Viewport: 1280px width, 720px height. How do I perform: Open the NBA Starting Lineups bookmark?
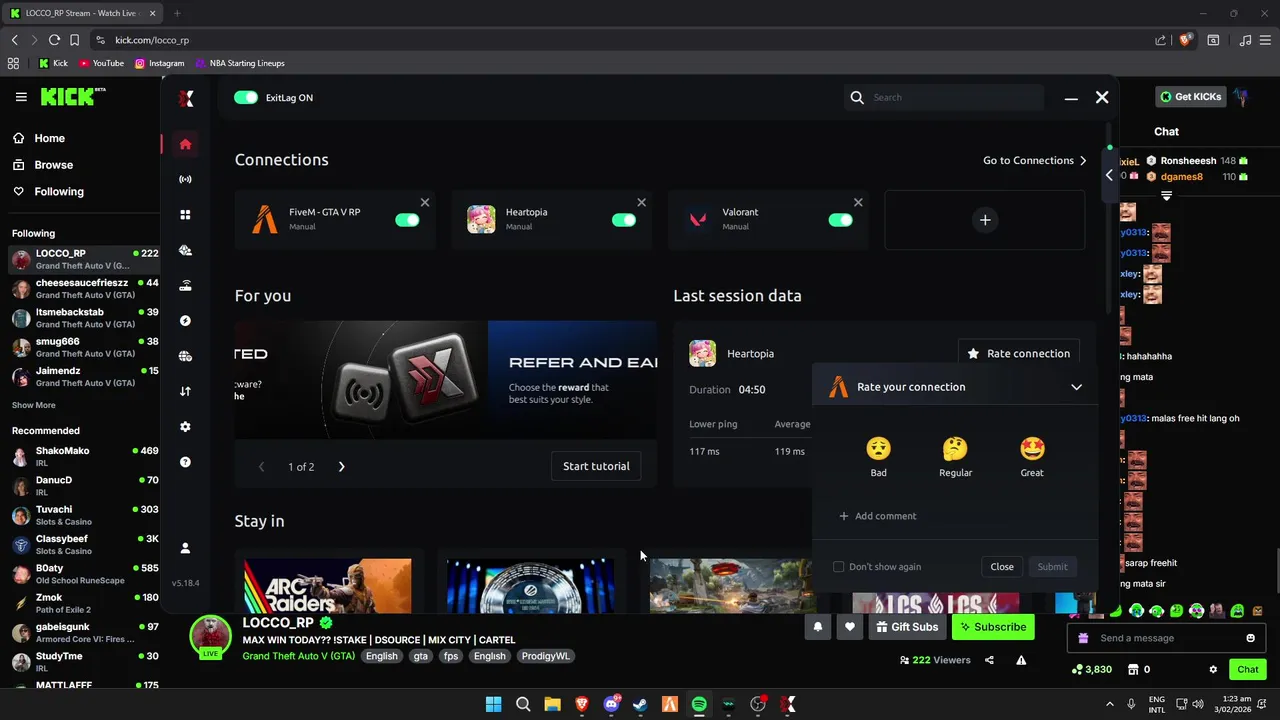click(240, 63)
